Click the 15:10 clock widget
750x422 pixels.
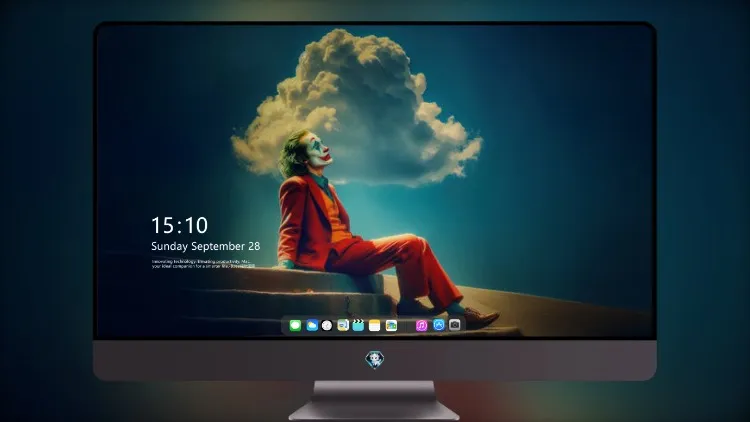179,225
